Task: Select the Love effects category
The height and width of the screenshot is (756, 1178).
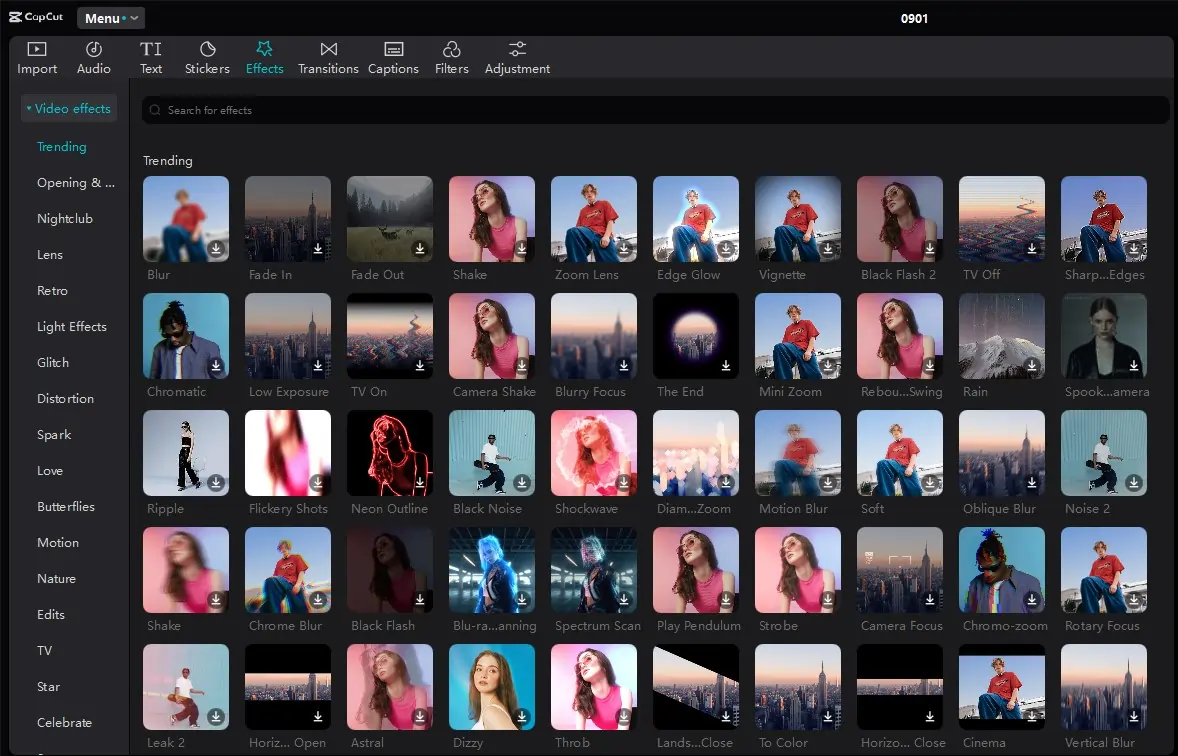Action: (x=50, y=471)
